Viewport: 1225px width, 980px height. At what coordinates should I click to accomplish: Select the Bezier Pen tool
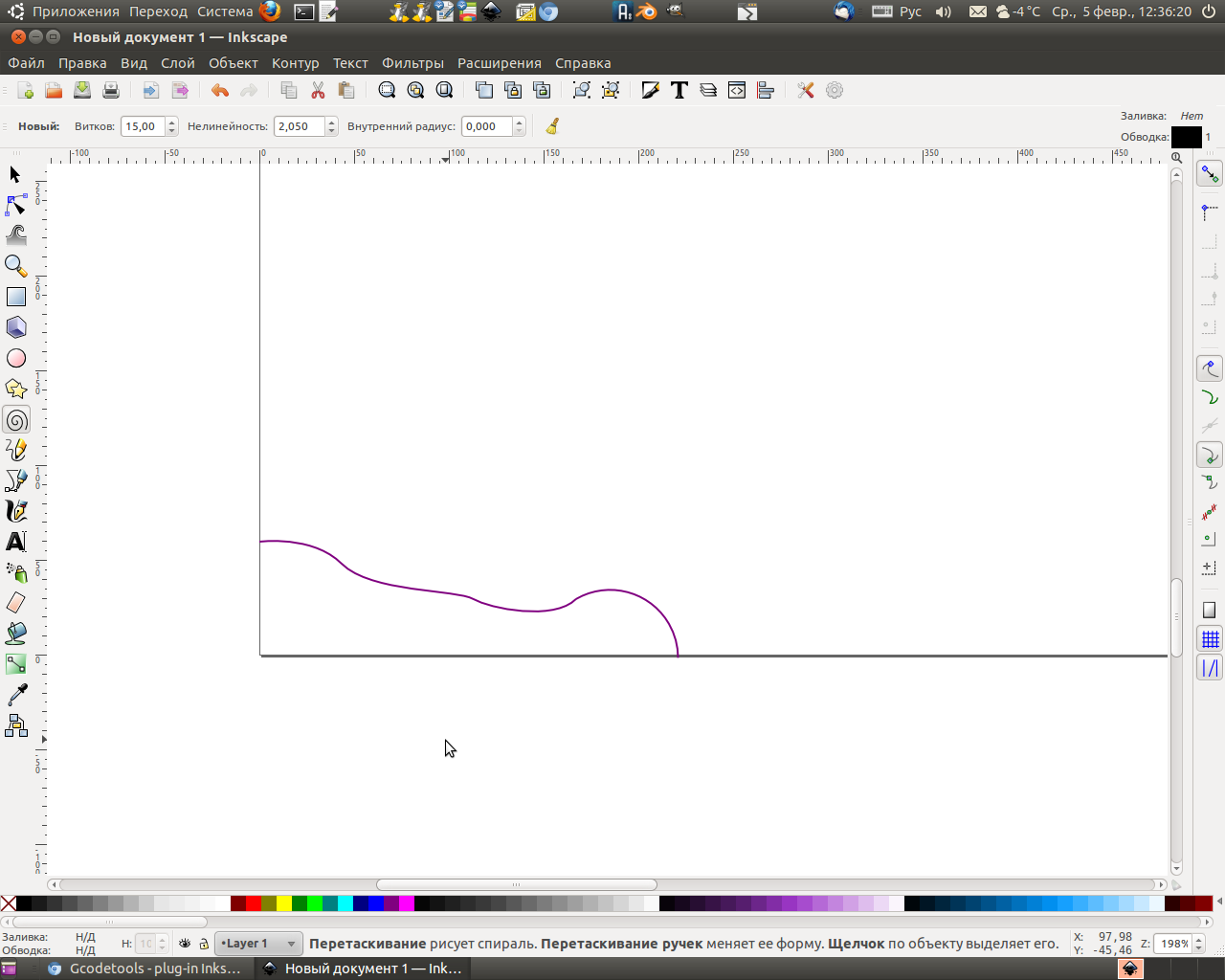(x=15, y=480)
